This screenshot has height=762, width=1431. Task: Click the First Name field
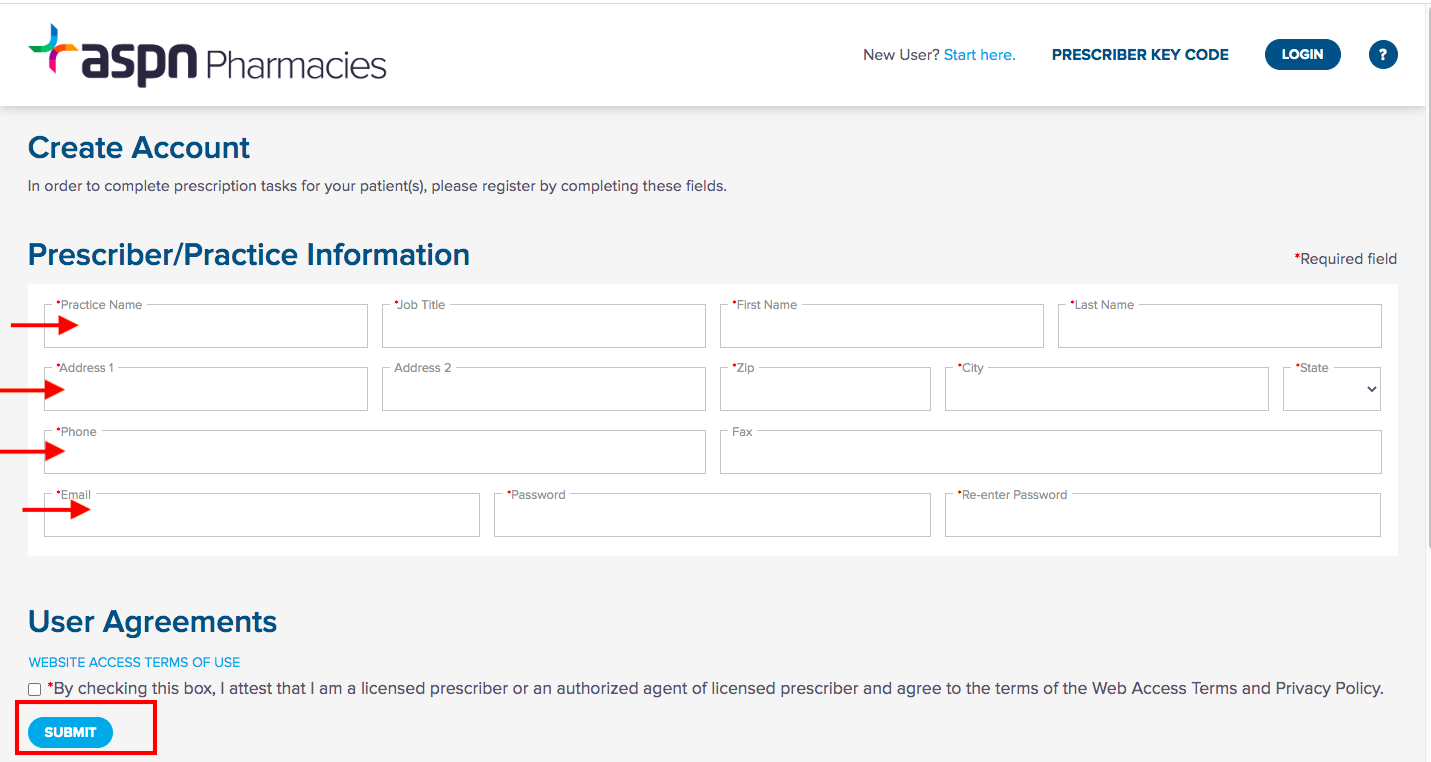(x=881, y=325)
